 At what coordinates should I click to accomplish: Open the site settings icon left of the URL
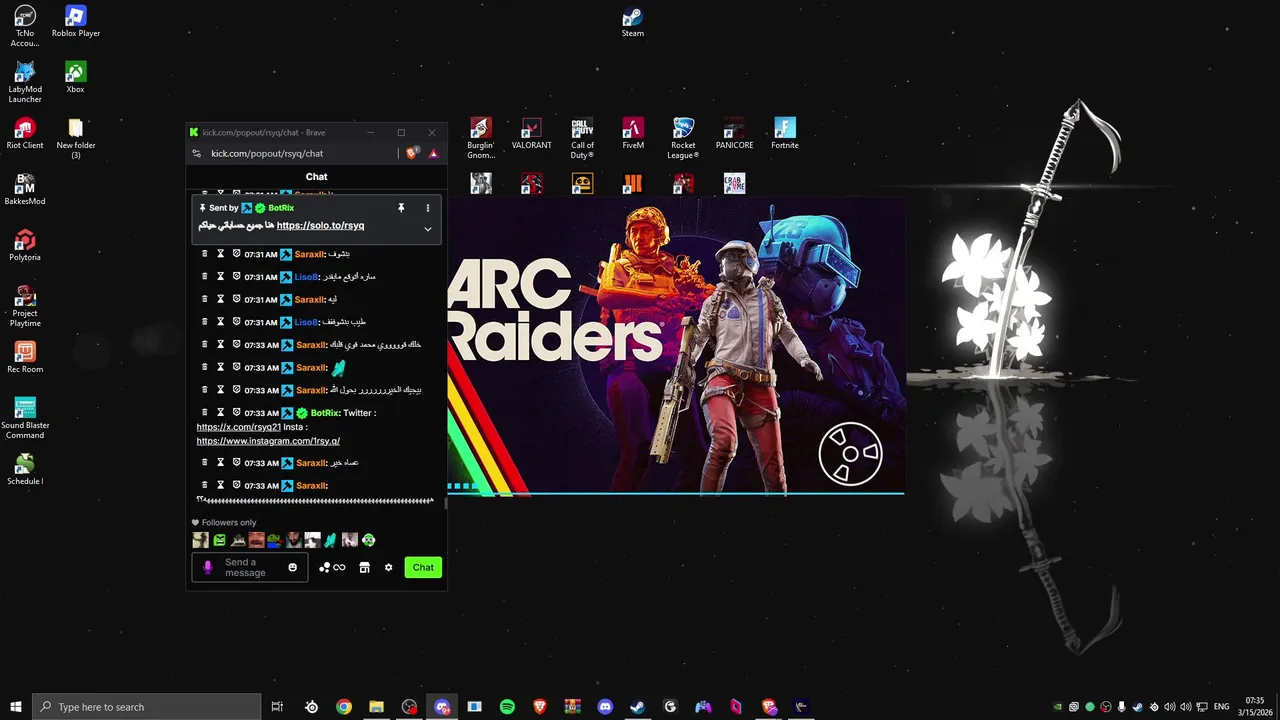(197, 154)
